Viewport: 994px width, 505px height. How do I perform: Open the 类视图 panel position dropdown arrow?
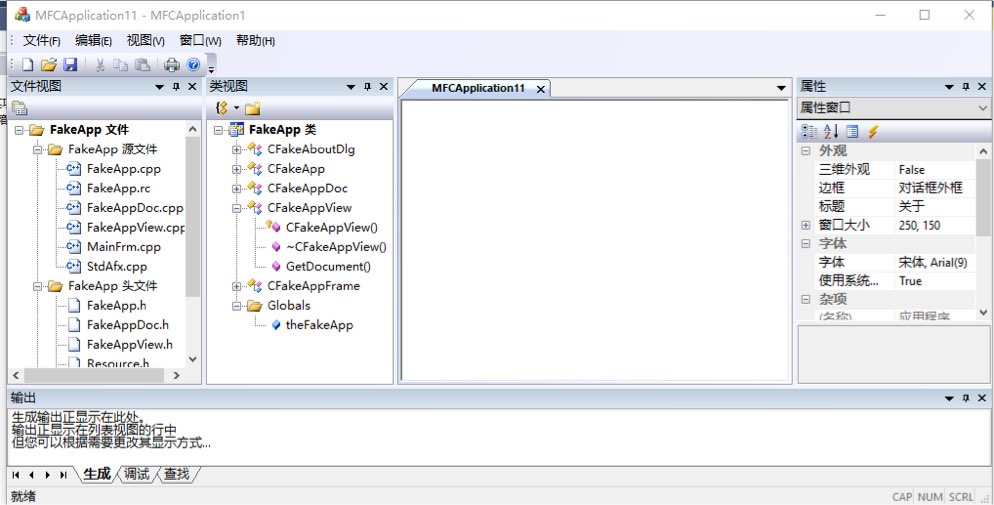351,87
